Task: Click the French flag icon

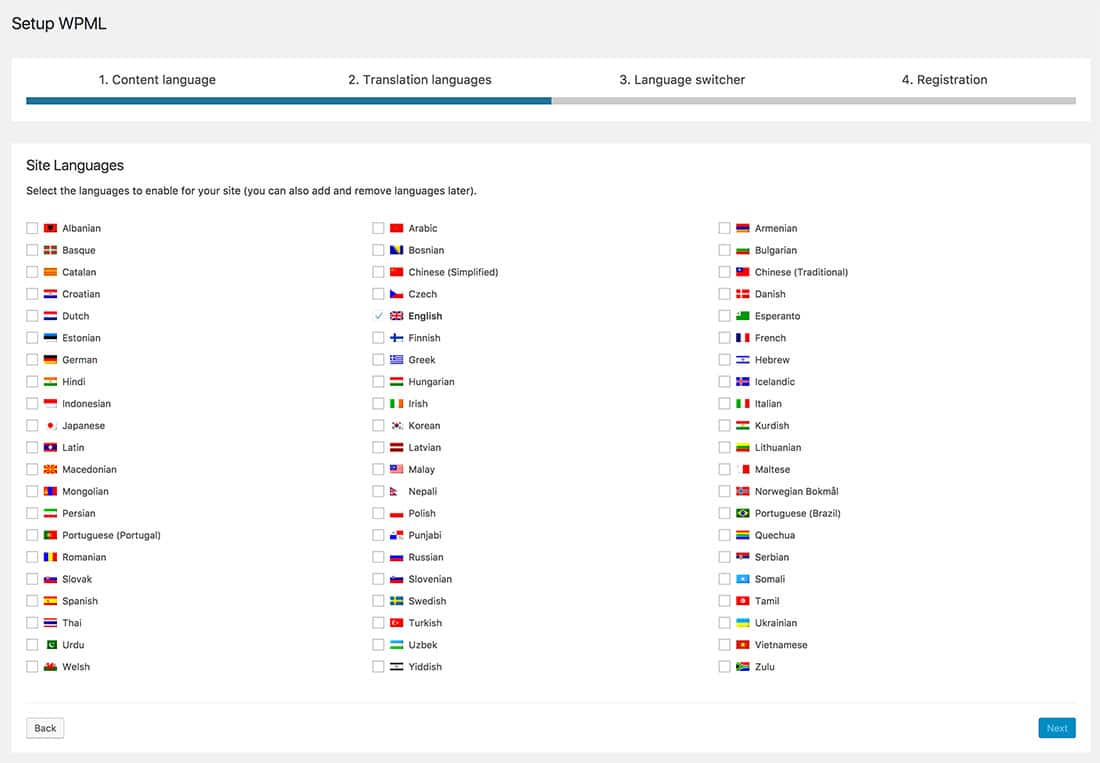Action: point(743,338)
